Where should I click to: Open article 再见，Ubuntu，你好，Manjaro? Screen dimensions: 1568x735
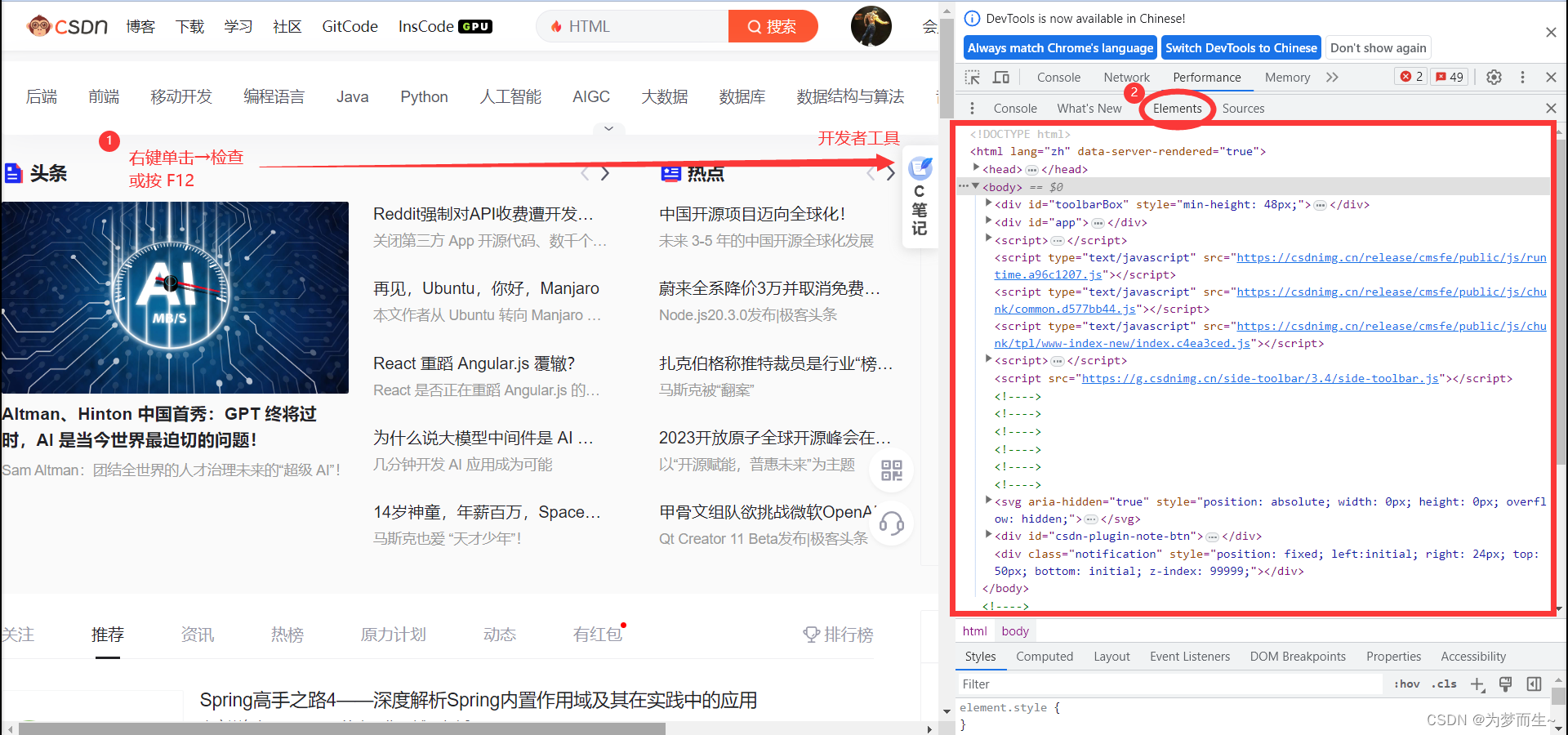tap(486, 288)
